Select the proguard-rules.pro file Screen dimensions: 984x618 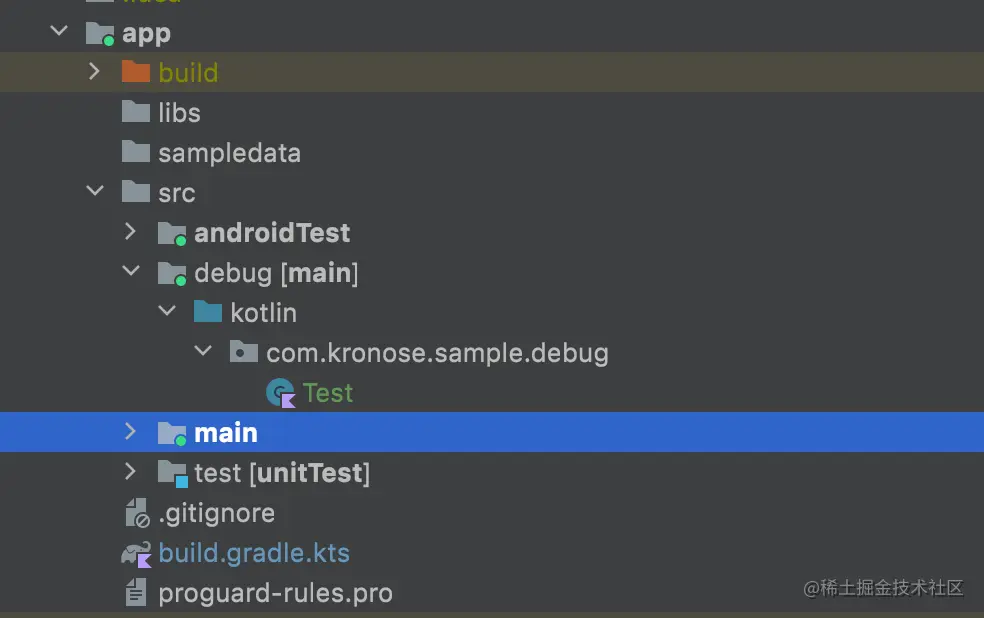(275, 594)
